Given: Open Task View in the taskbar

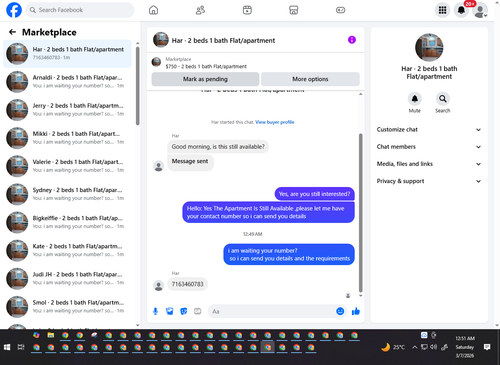Looking at the screenshot, I should coord(21,347).
